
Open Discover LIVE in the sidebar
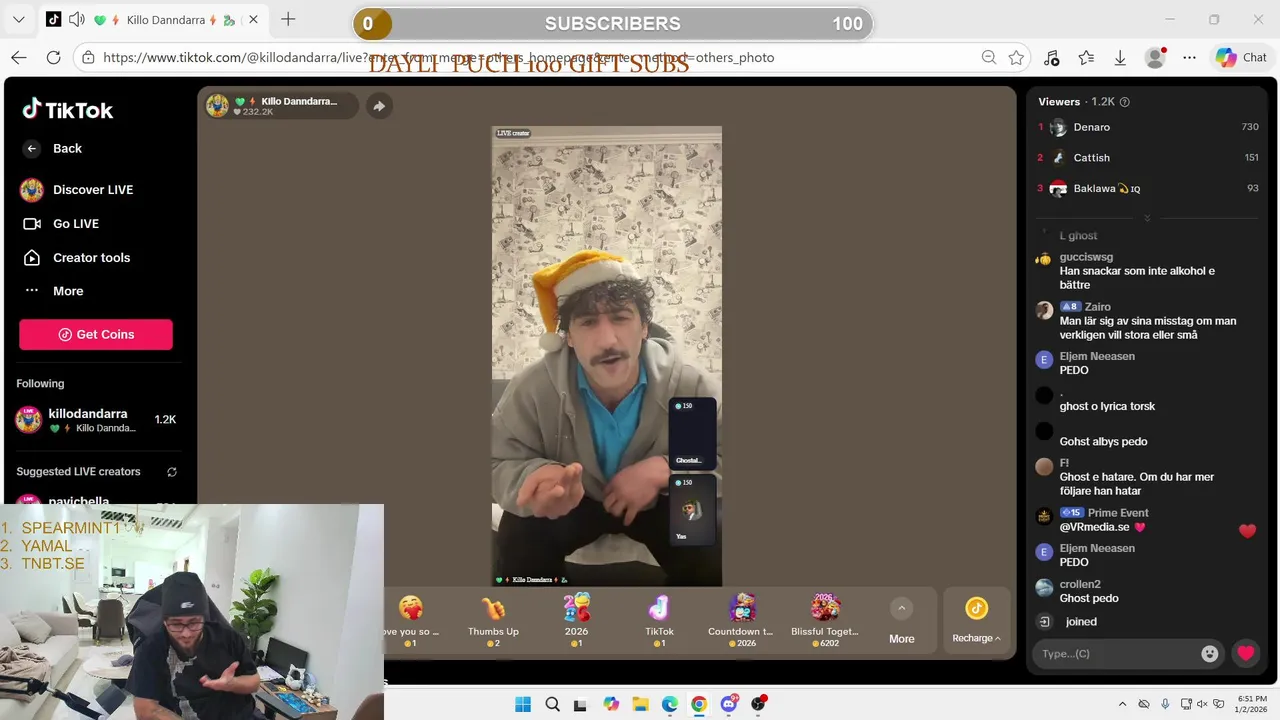point(77,190)
